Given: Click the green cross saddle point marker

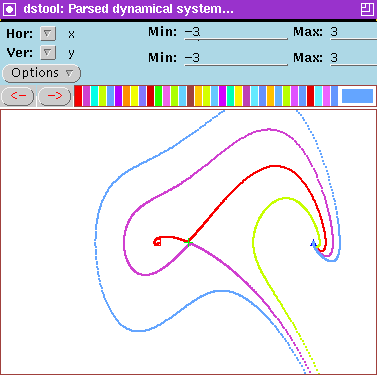Looking at the screenshot, I should pos(189,242).
